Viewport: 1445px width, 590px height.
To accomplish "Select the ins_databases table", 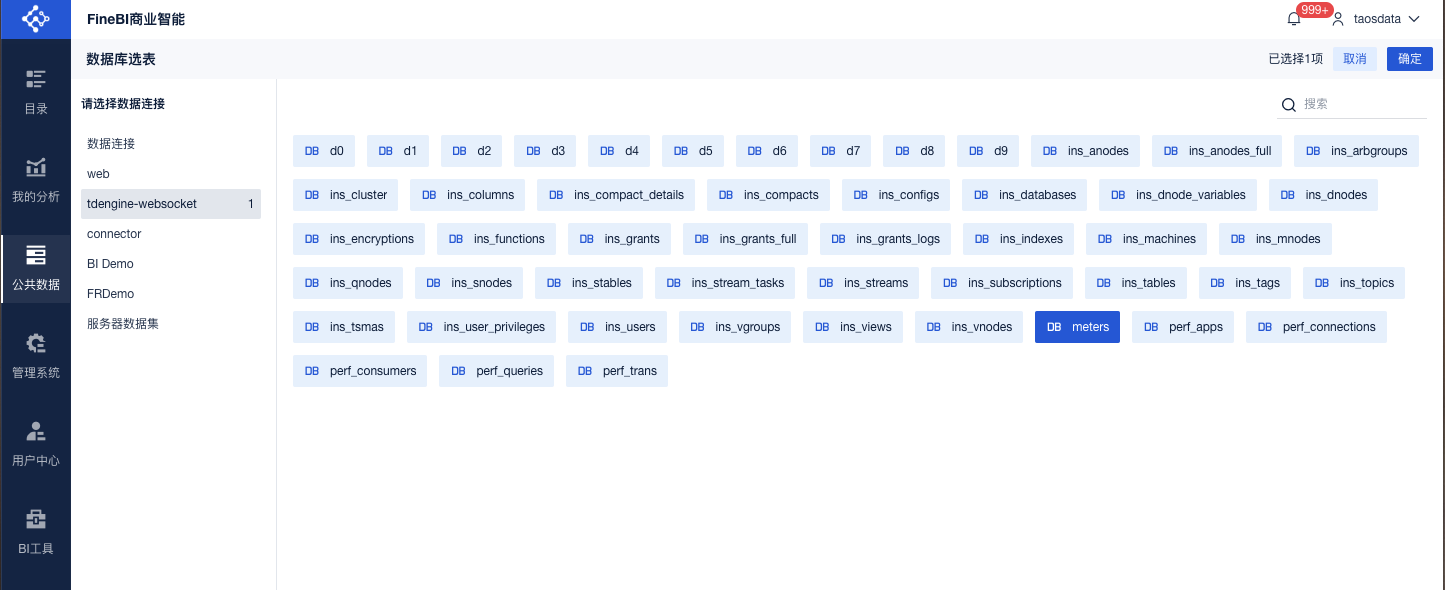I will pos(1025,195).
